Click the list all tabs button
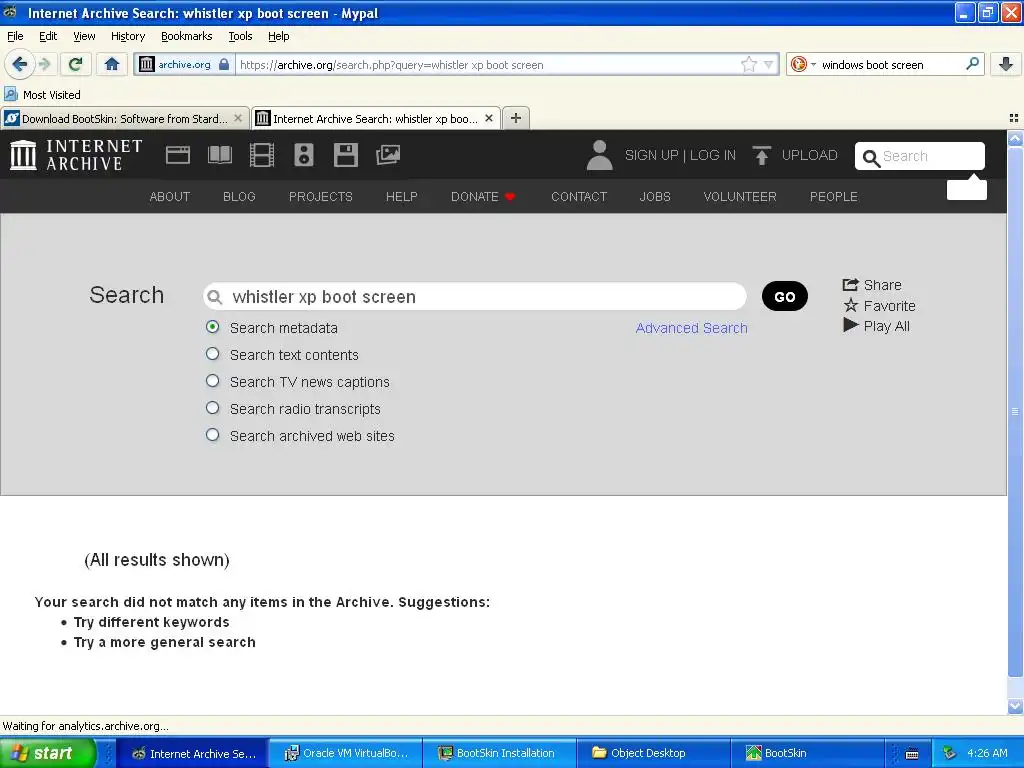This screenshot has height=768, width=1024. pyautogui.click(x=1014, y=118)
